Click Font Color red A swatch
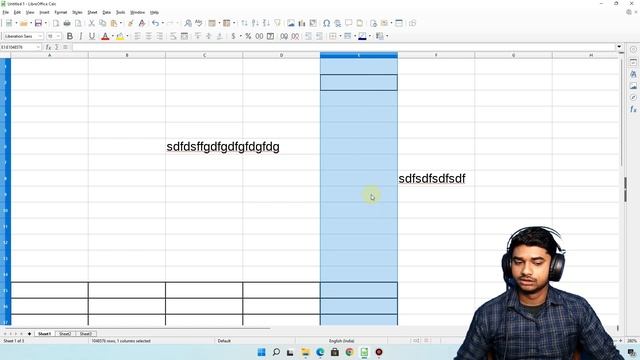This screenshot has width=640, height=360. (105, 36)
